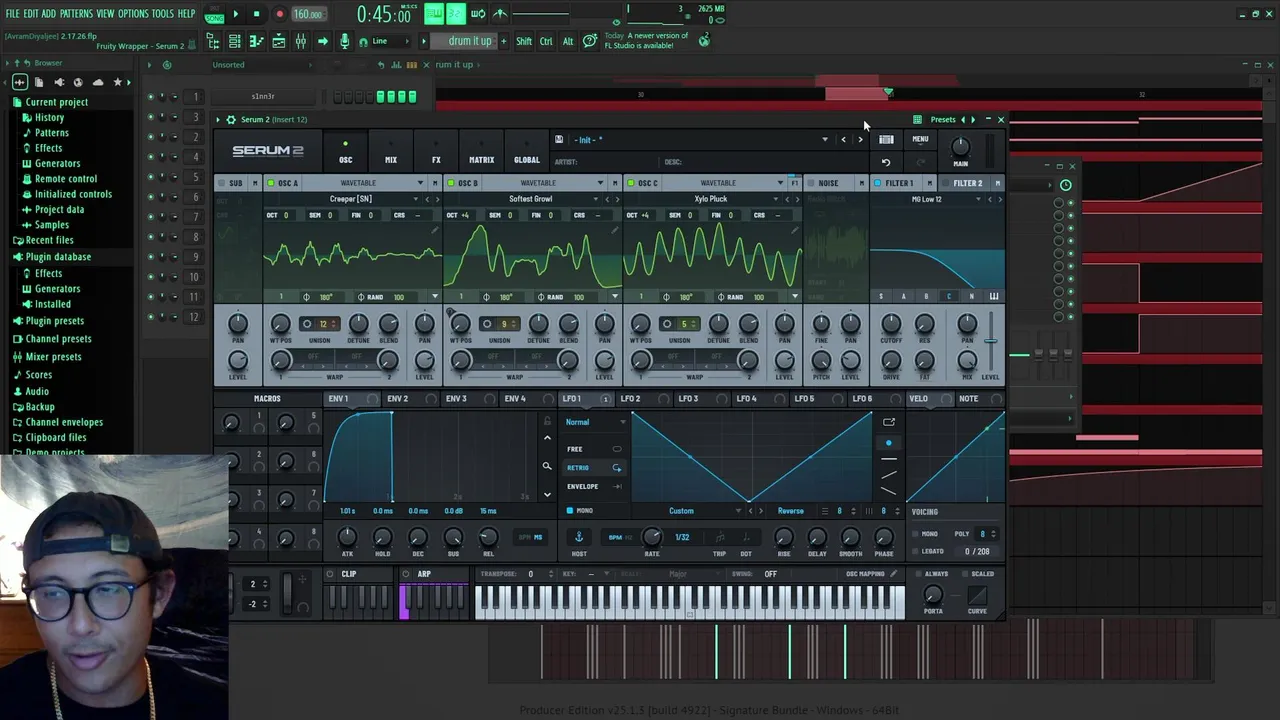The image size is (1280, 720).
Task: Click the microphone recording icon
Action: click(345, 41)
